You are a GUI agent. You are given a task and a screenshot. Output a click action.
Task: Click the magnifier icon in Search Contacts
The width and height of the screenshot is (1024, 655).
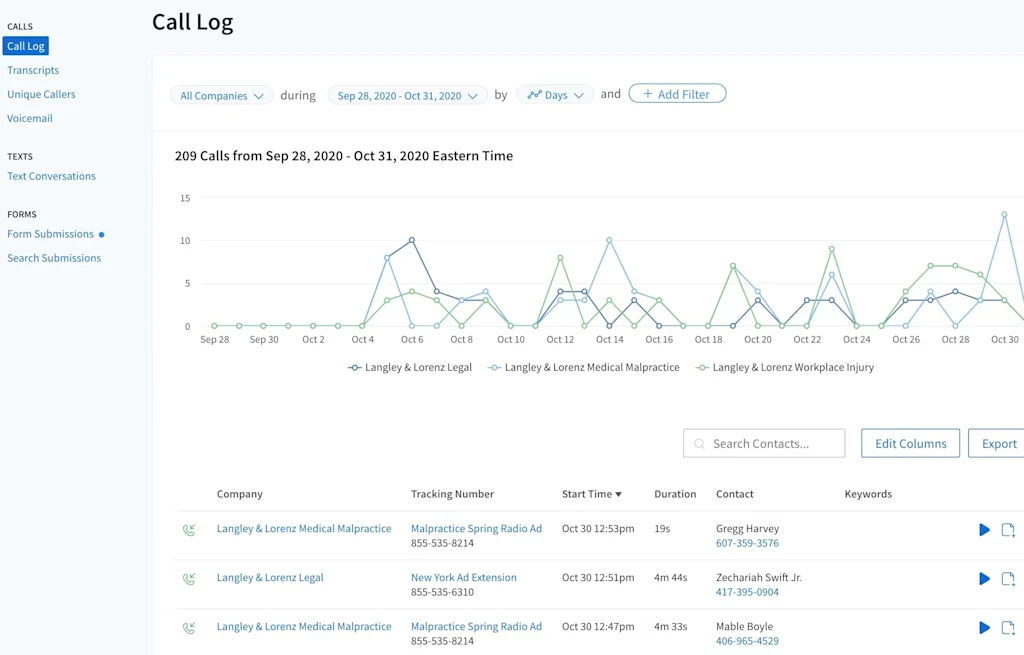point(699,444)
